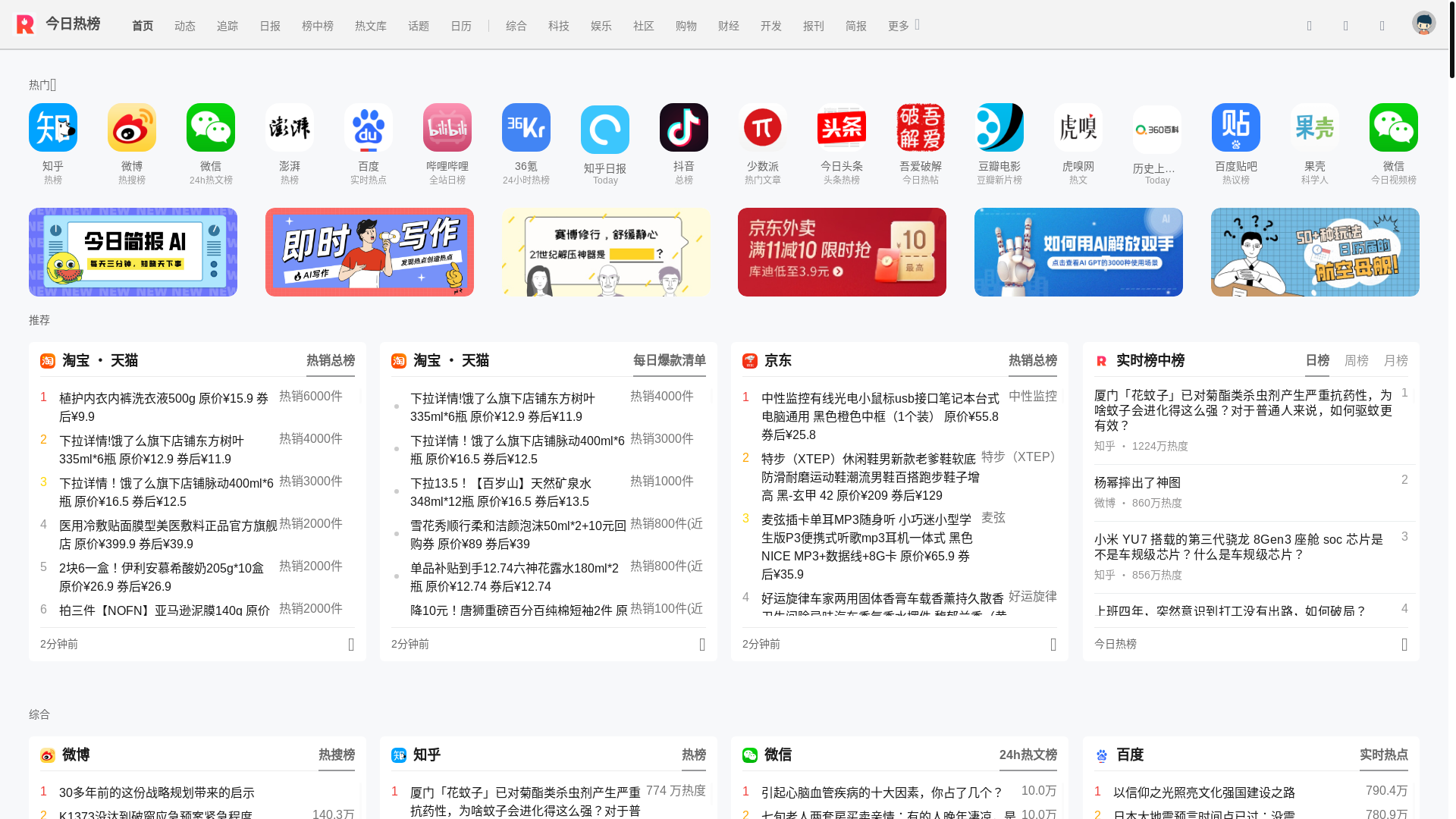Click the 淘宝天猫 热销总榜 card menu icon
This screenshot has height=819, width=1456.
pos(351,645)
